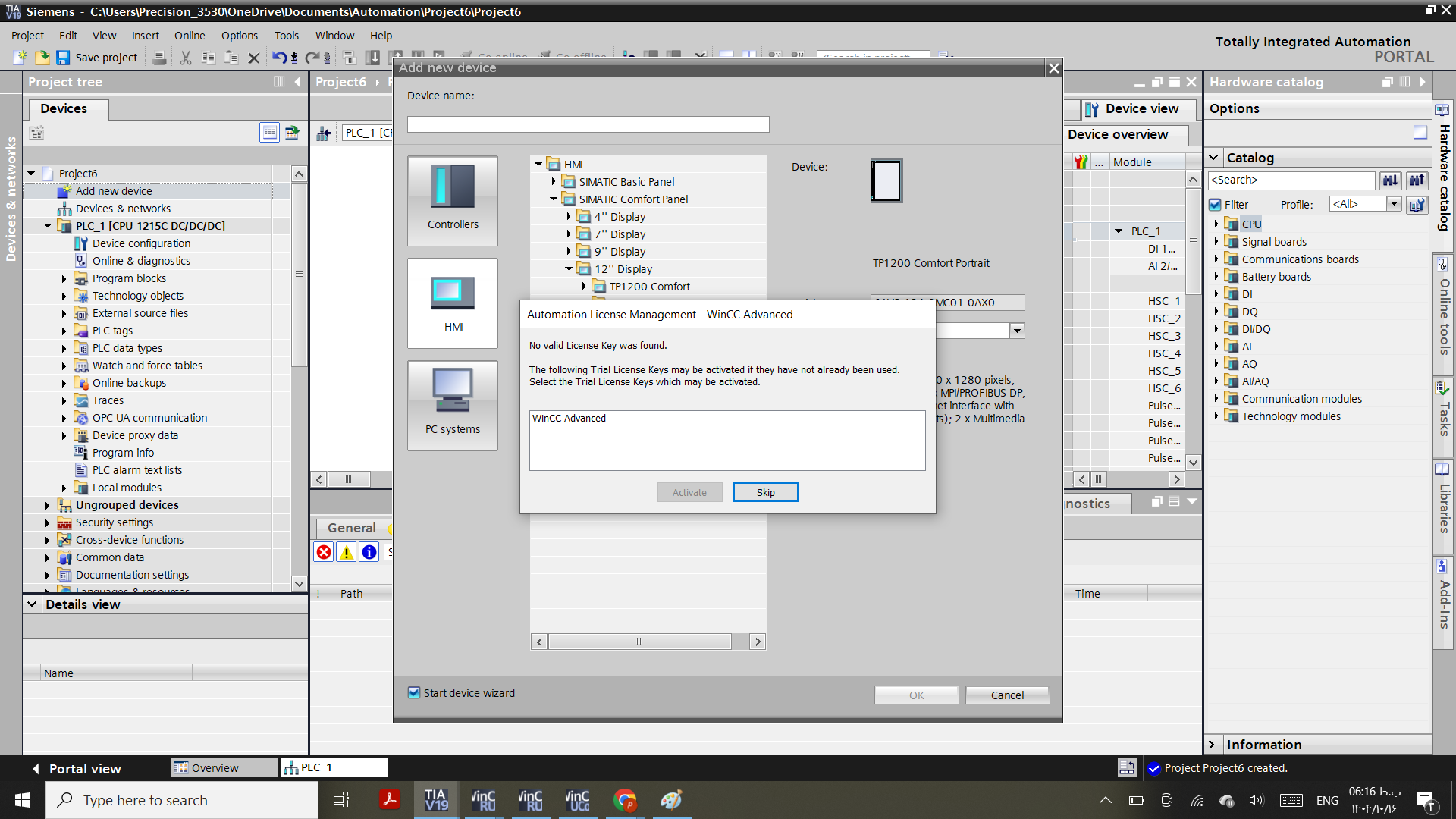
Task: Click the catalog Search field
Action: click(1291, 180)
